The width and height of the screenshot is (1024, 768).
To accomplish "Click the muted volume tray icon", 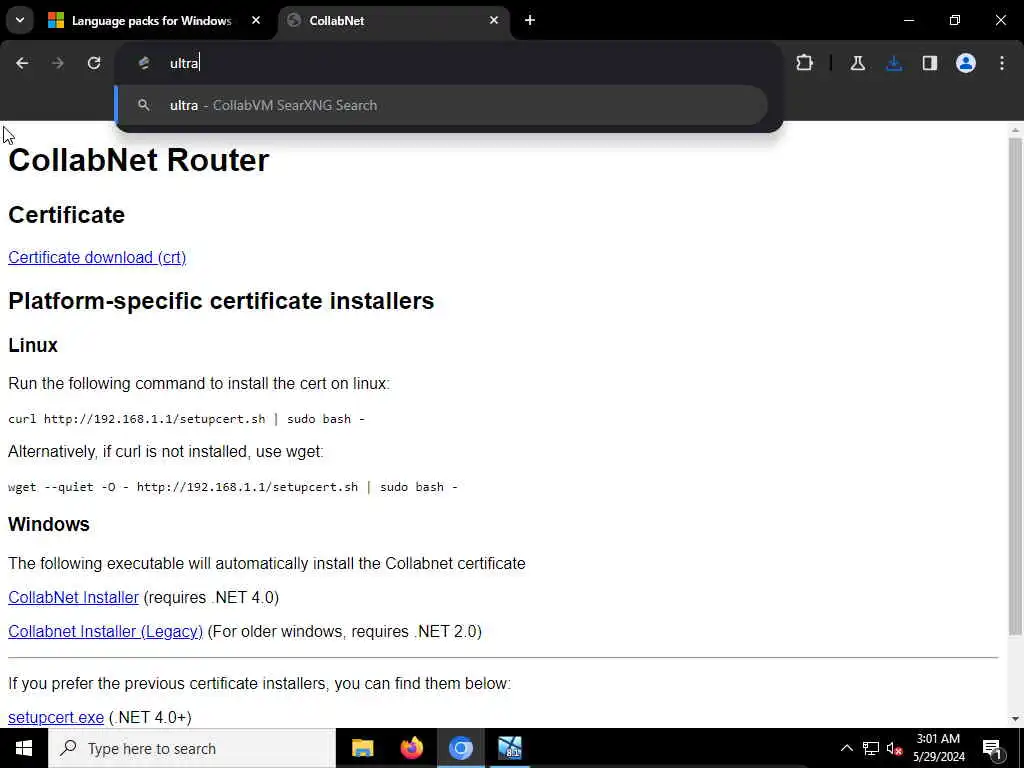I will coord(894,748).
